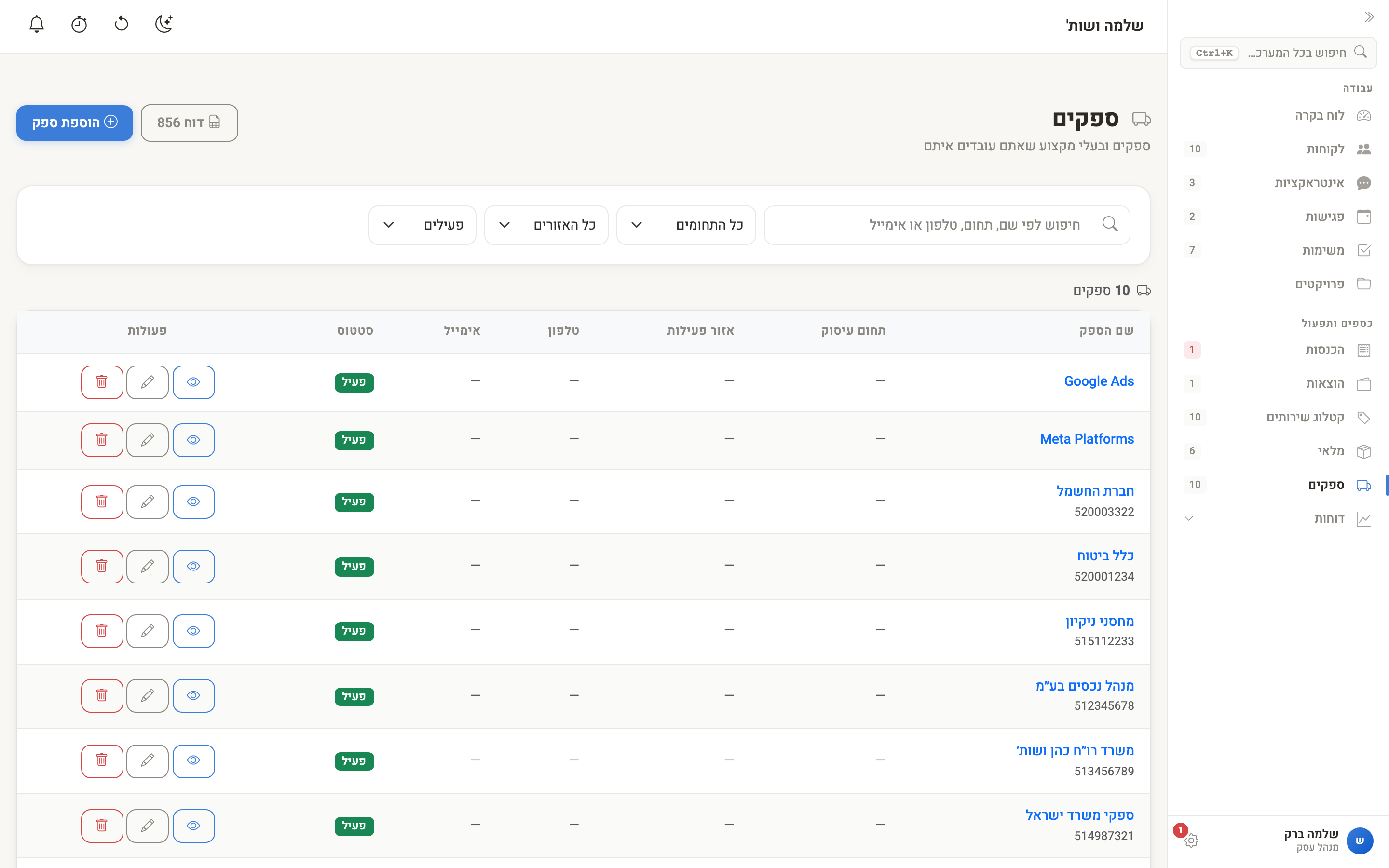
Task: Open קטלוג שירותים in sidebar
Action: click(x=1278, y=417)
